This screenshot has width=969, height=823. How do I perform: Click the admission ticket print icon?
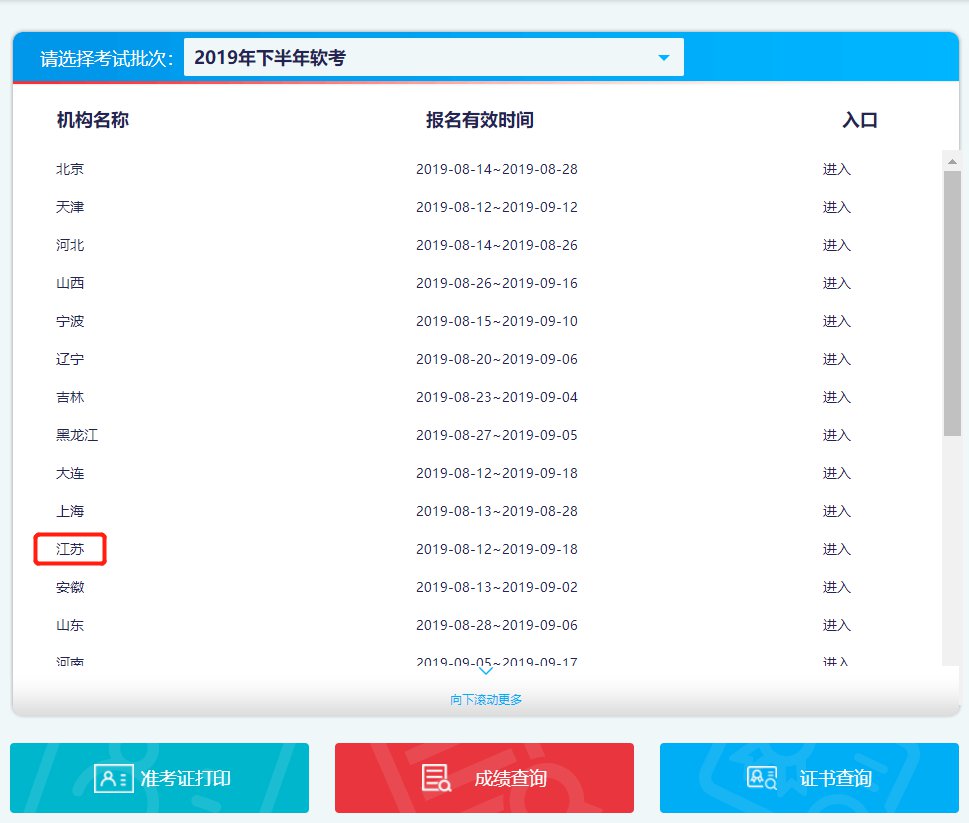pos(113,778)
